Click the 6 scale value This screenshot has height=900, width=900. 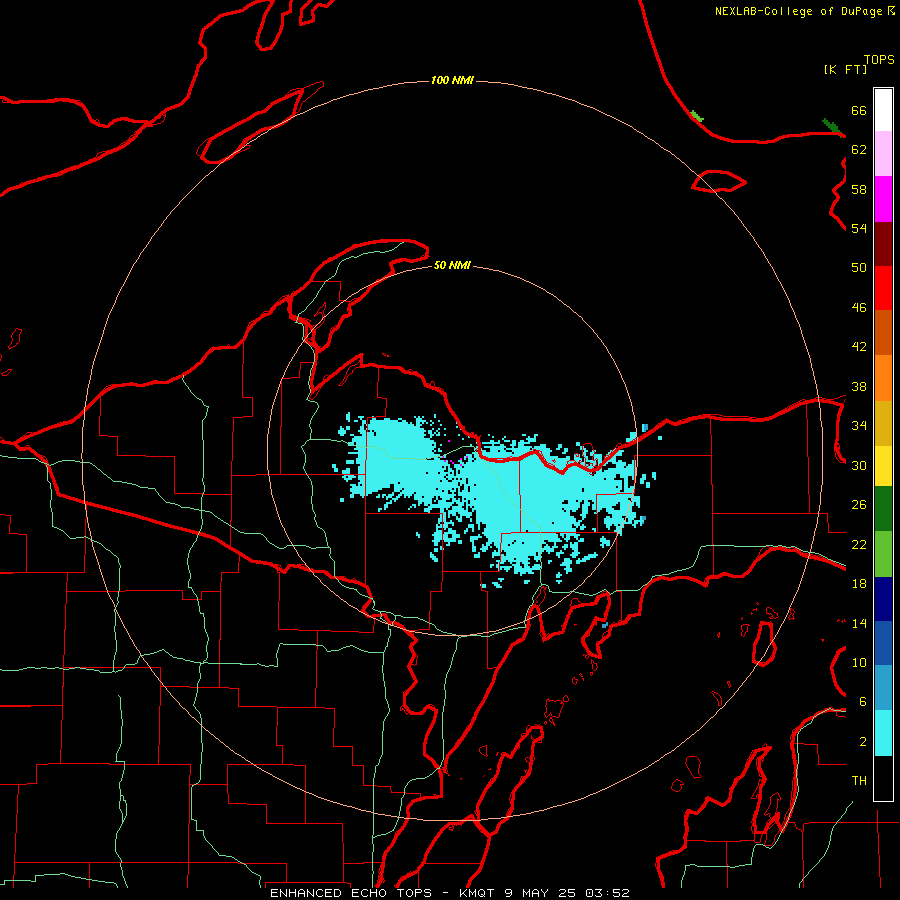(863, 701)
